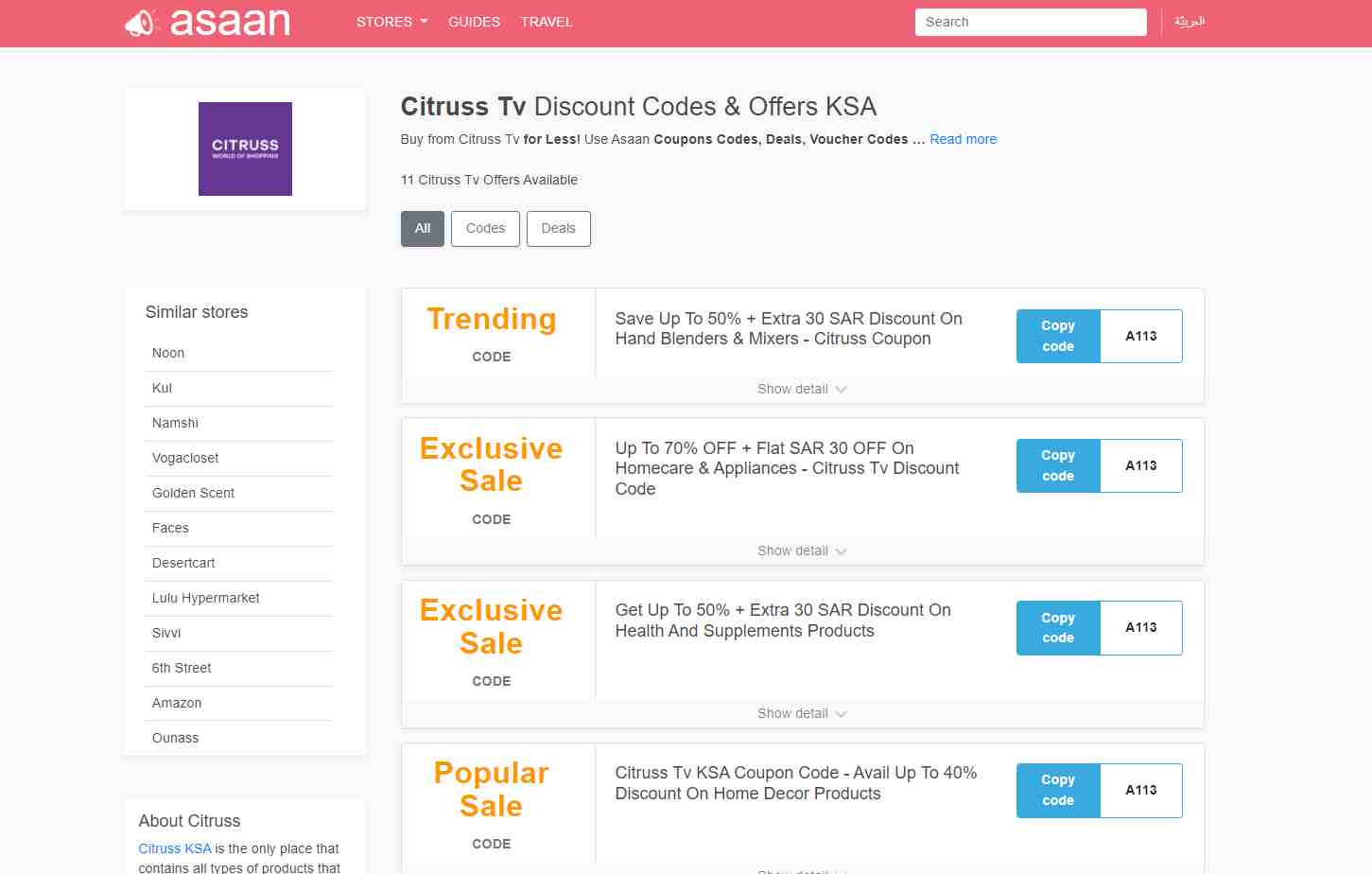This screenshot has width=1372, height=874.
Task: Copy code for Home Decor offer
Action: 1058,790
